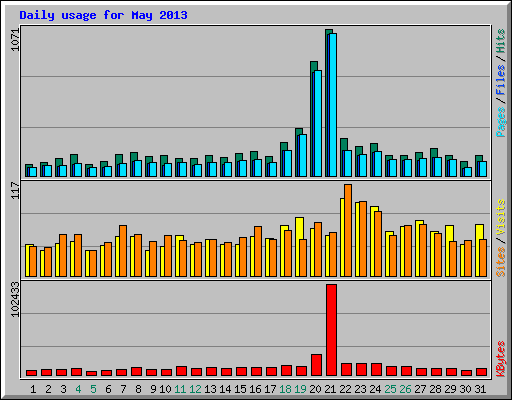Click the day 19 yellow sites bar
This screenshot has height=400, width=512.
coord(299,247)
